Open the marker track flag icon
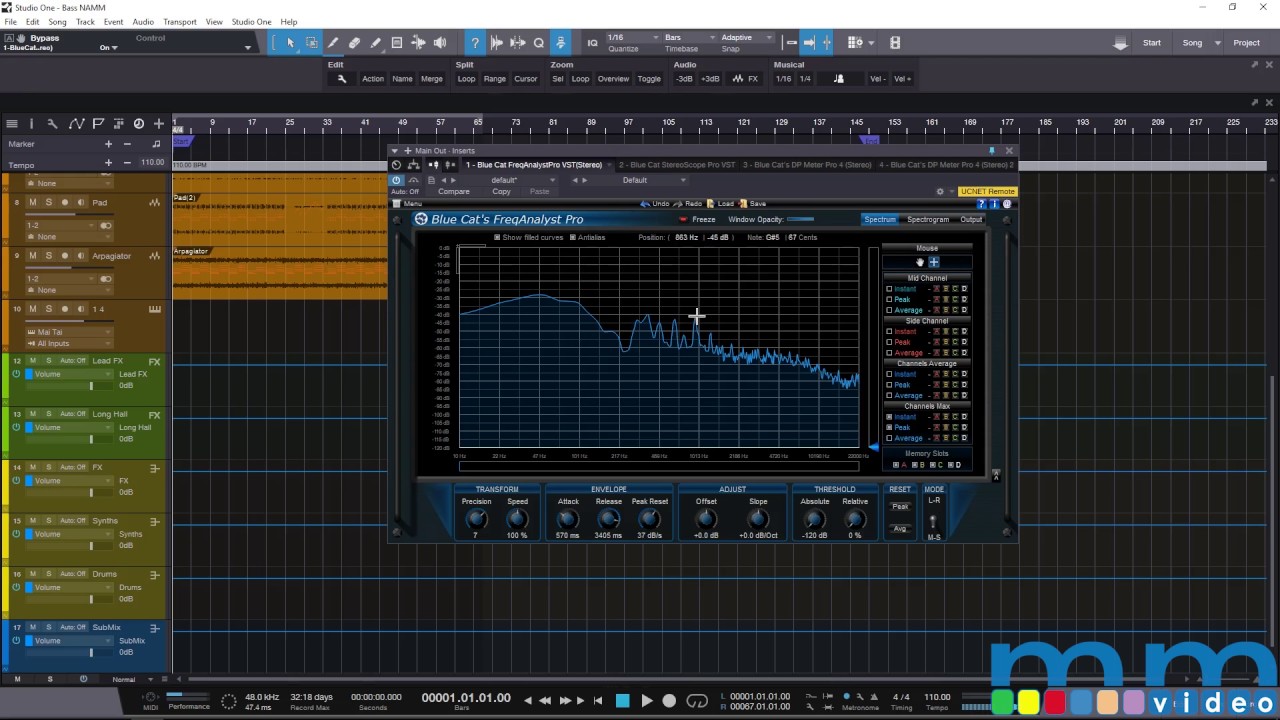Screen dimensions: 1280x720 [x=98, y=124]
